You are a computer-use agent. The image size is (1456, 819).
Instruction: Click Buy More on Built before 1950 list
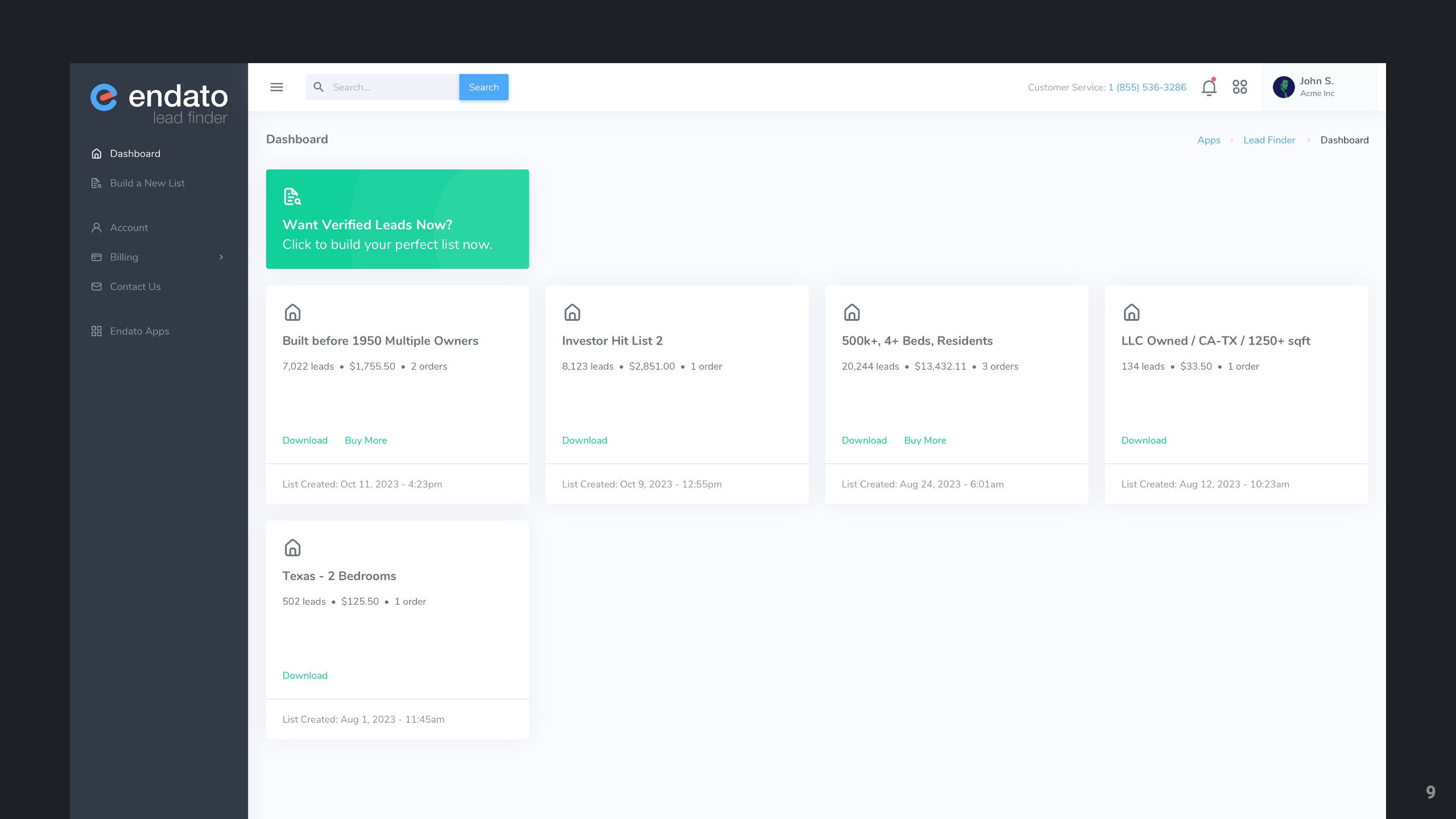pyautogui.click(x=366, y=440)
